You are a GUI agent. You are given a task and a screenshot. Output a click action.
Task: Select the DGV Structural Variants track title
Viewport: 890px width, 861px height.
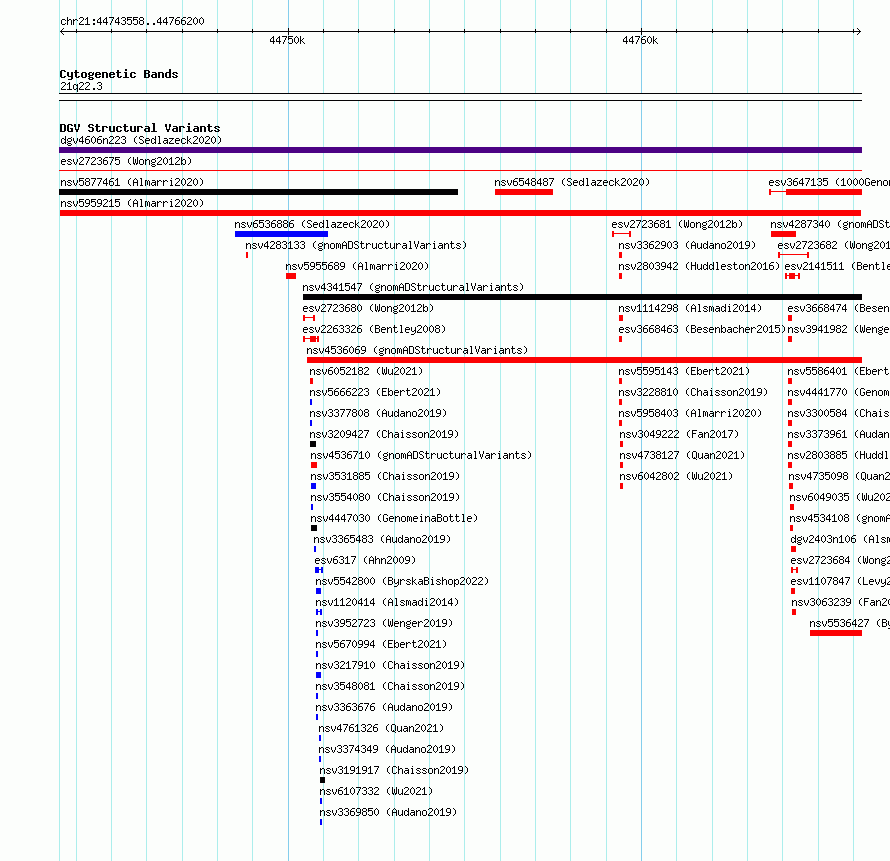point(140,128)
